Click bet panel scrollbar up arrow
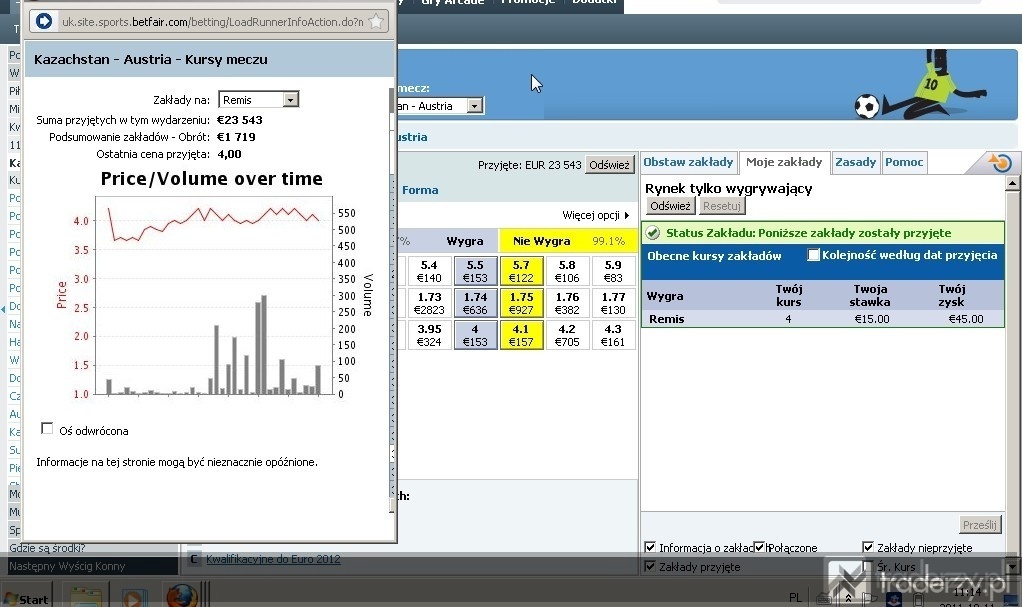 coord(1012,183)
